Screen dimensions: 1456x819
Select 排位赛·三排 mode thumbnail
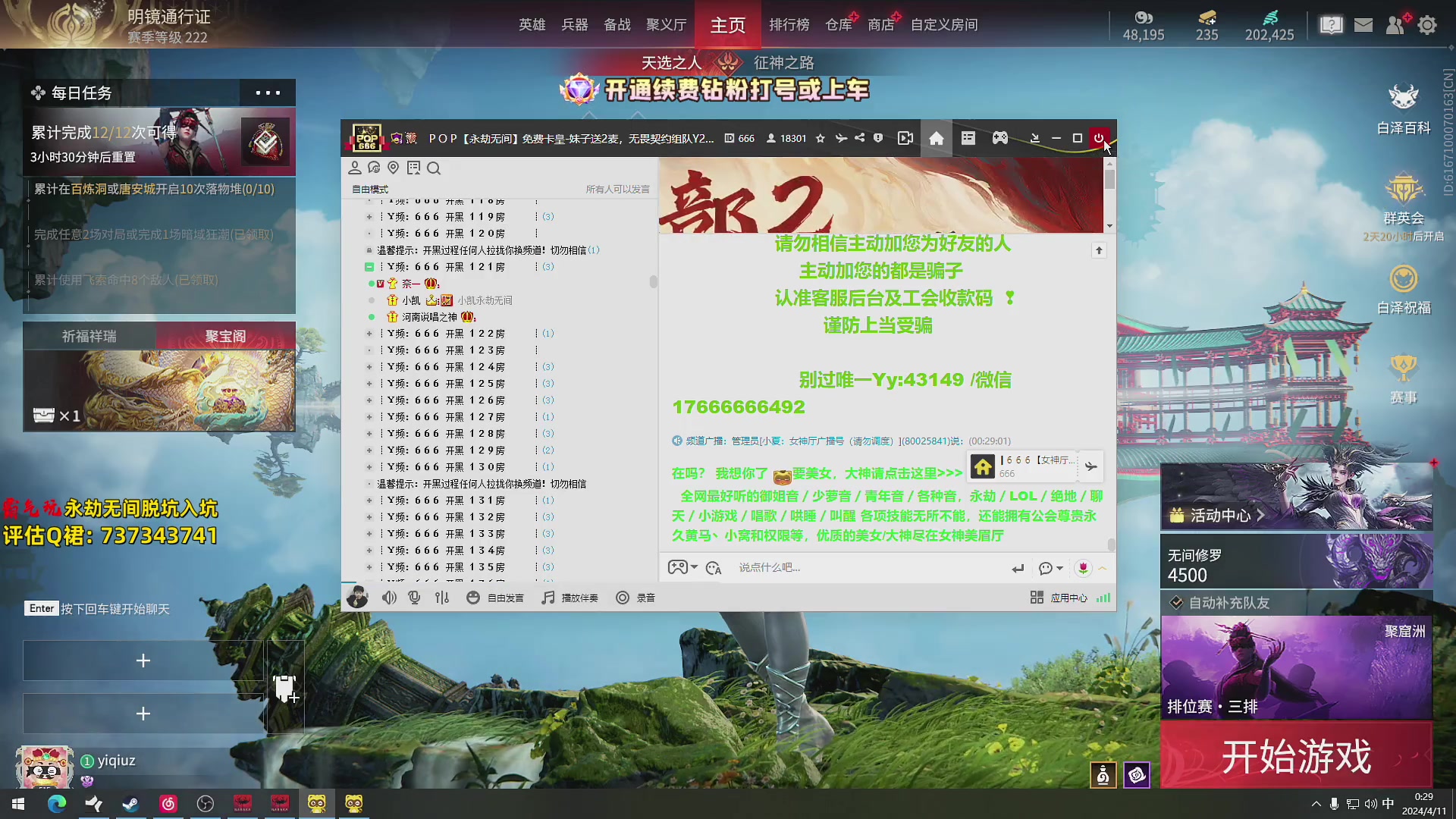tap(1297, 667)
